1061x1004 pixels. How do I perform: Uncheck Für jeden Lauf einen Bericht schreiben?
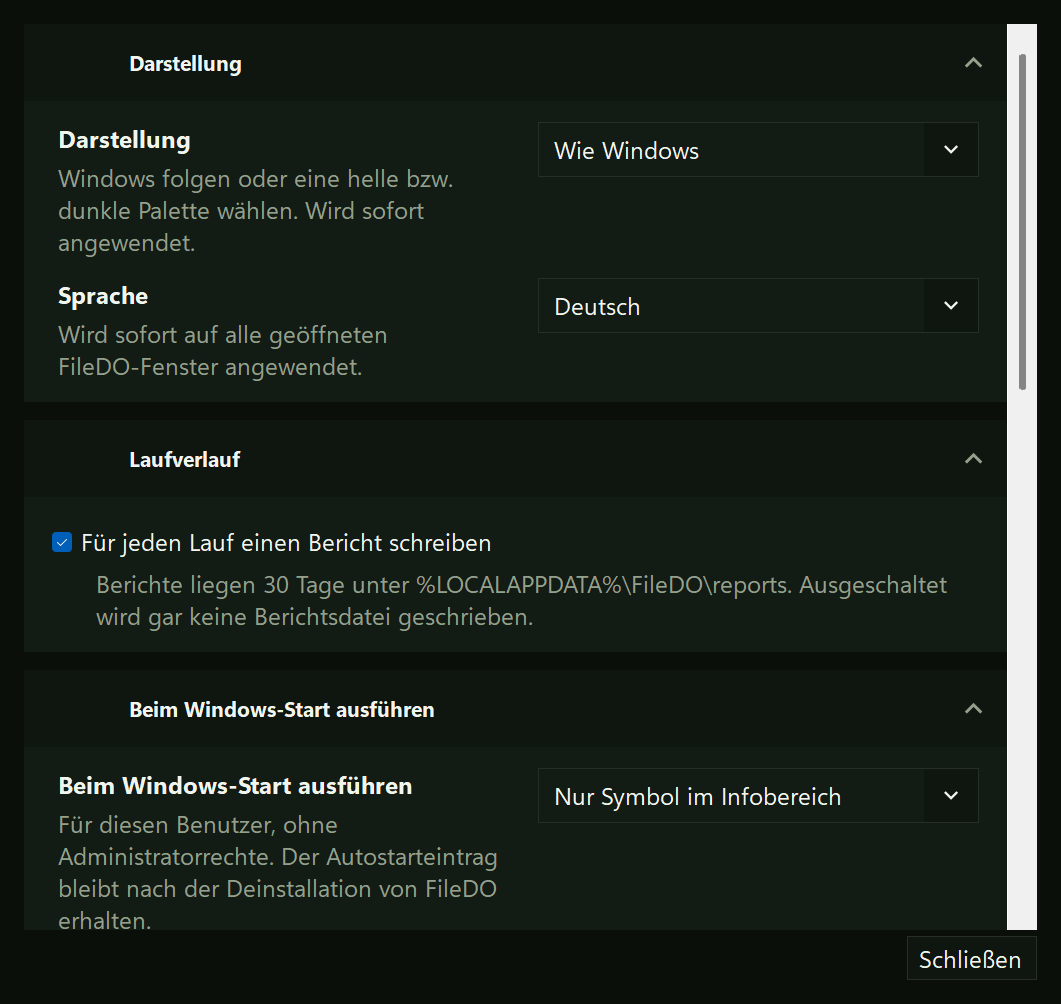pos(62,542)
